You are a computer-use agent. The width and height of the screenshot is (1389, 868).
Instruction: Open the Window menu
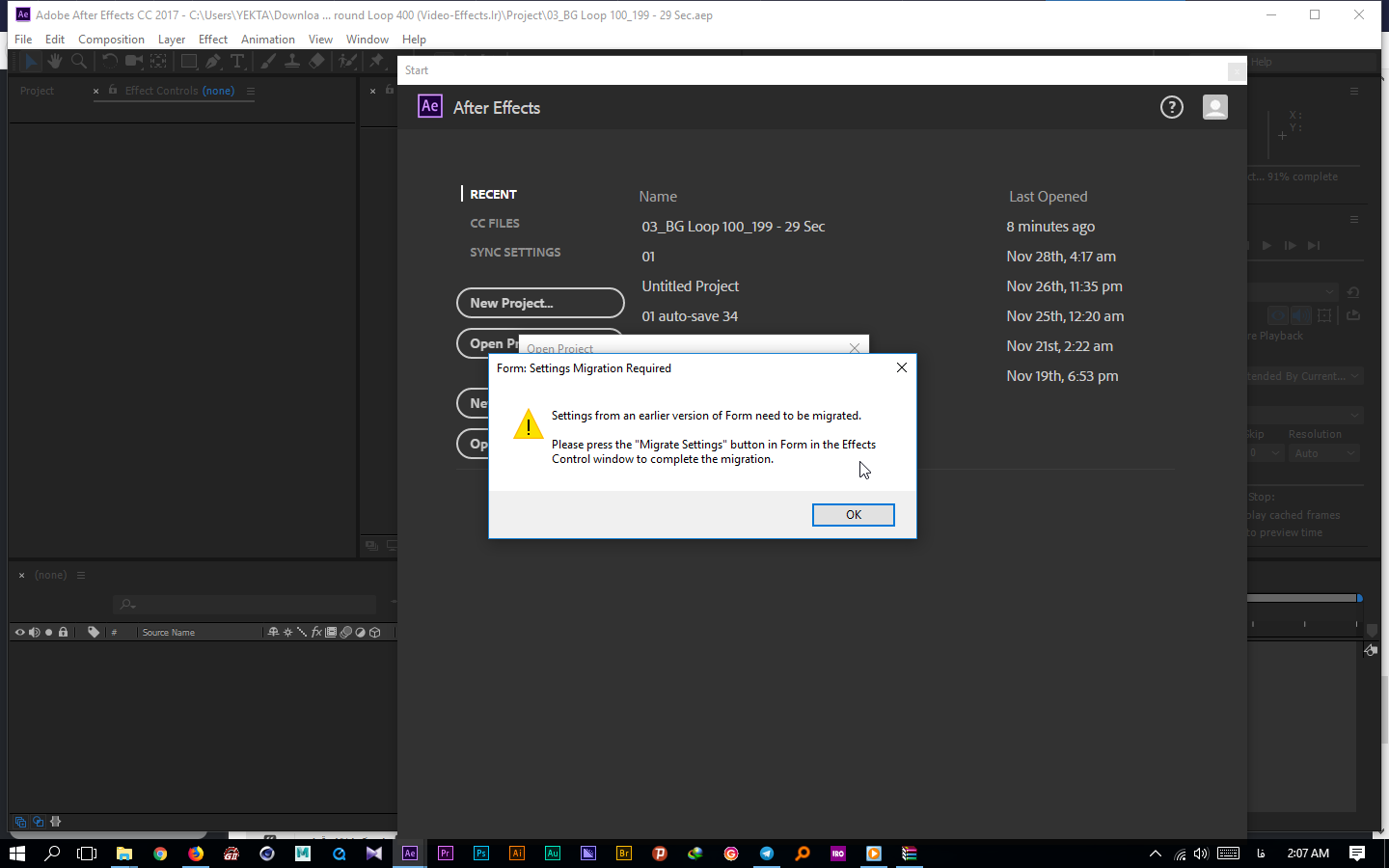pyautogui.click(x=368, y=40)
